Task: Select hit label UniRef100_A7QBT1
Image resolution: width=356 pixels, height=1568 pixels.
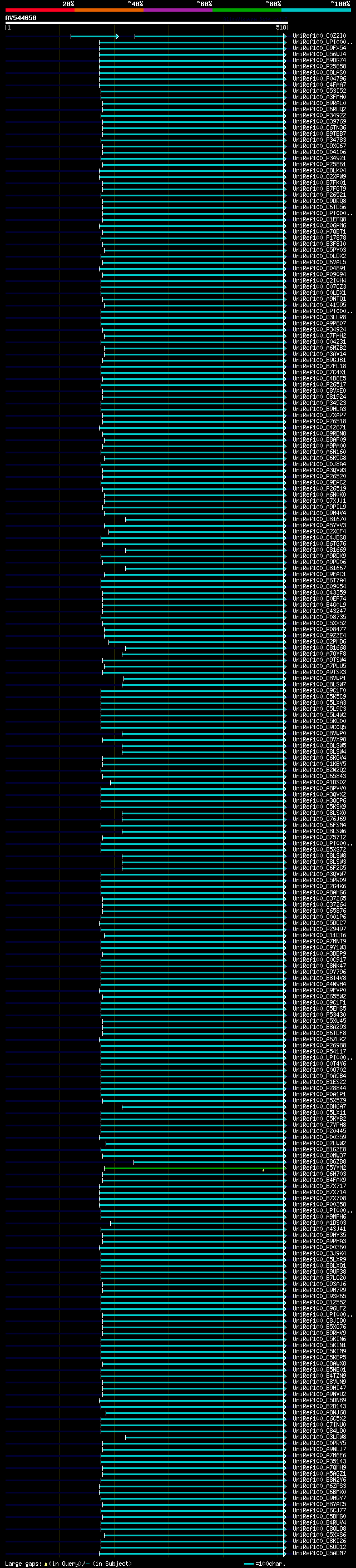Action: (x=319, y=232)
